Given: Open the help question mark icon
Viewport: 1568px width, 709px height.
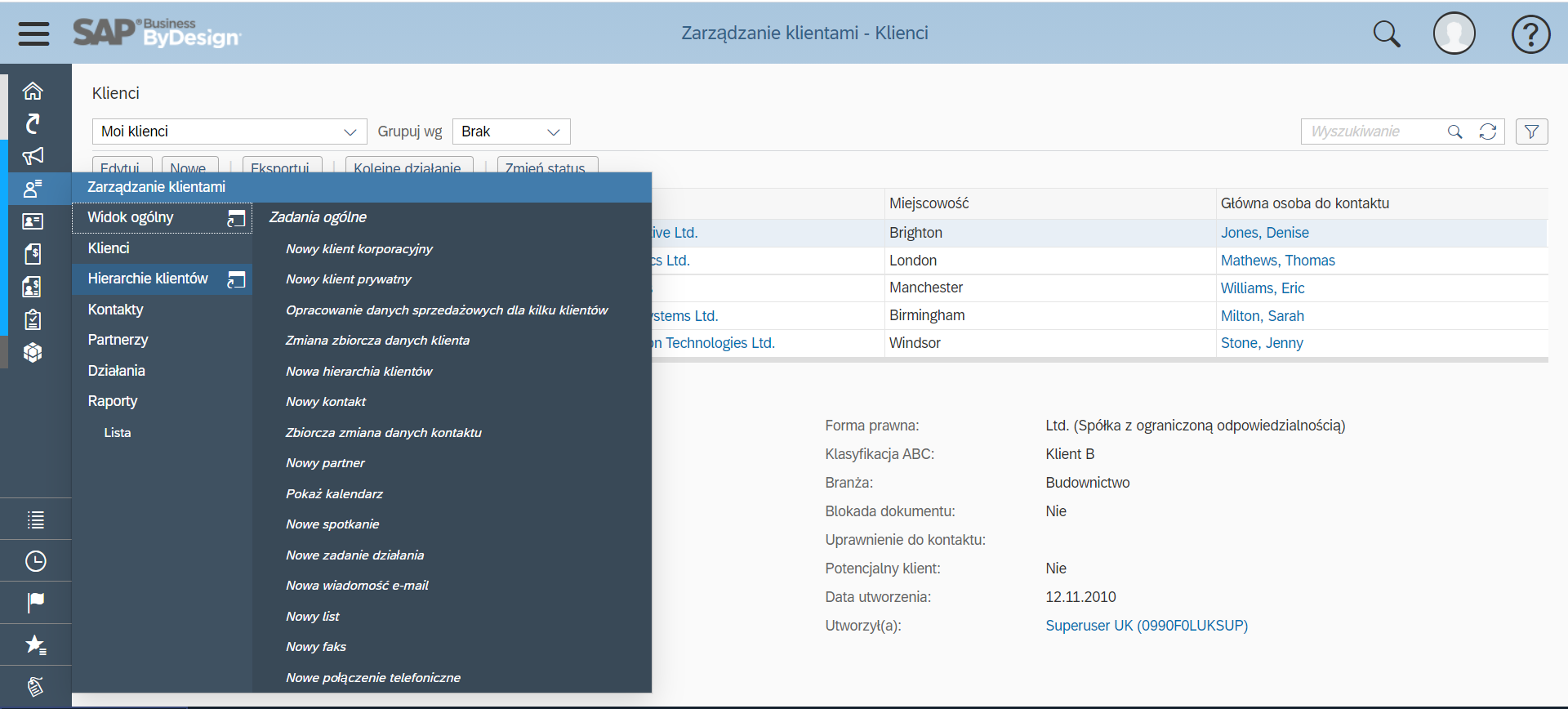Looking at the screenshot, I should (x=1530, y=34).
